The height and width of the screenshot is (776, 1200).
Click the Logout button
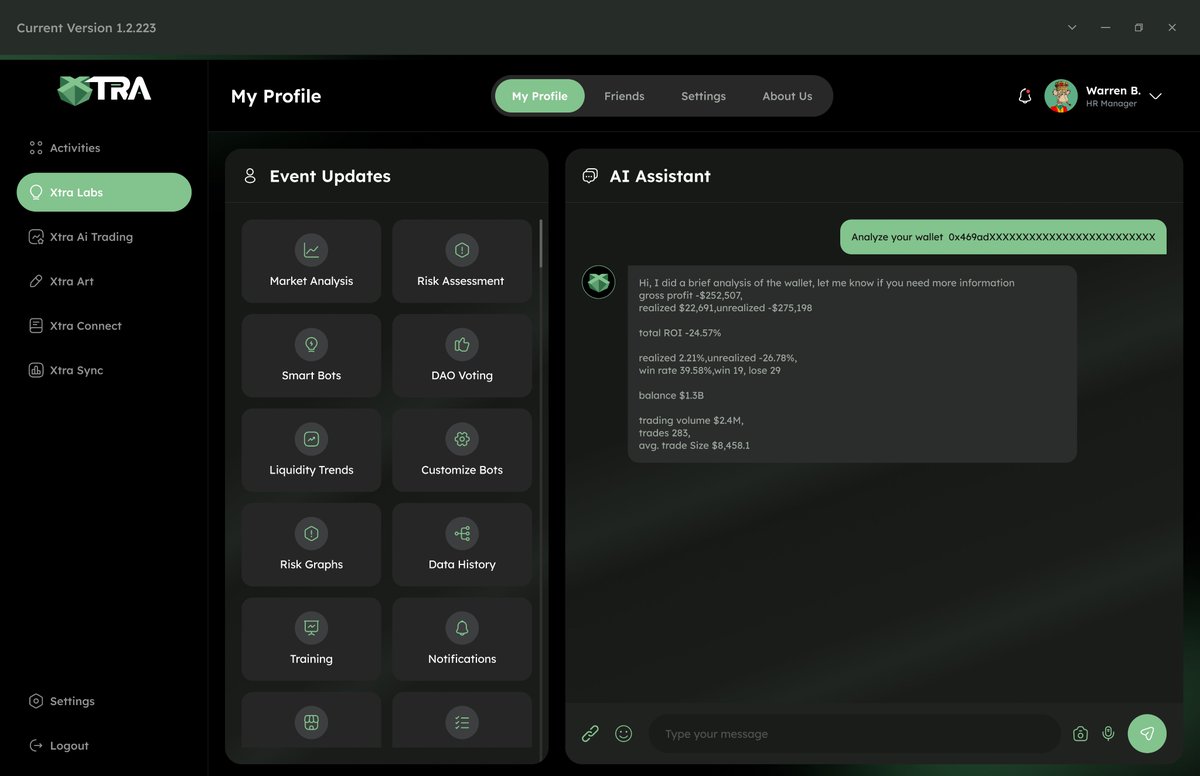pos(61,745)
